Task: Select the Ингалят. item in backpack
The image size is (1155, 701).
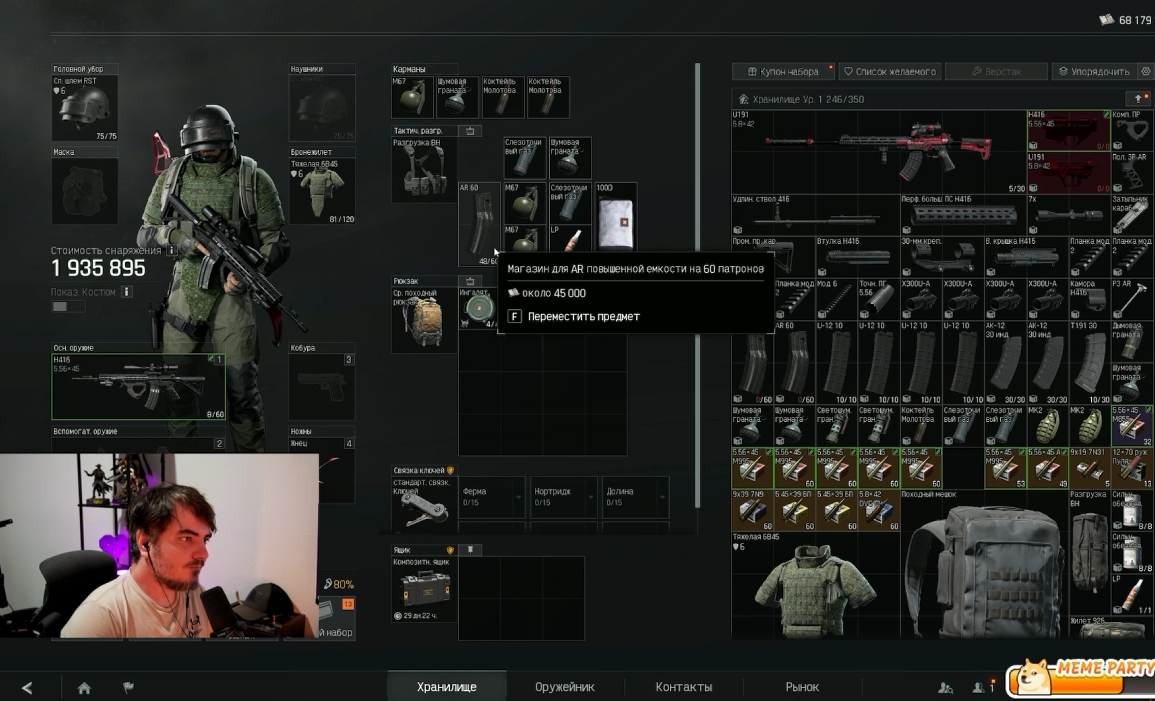Action: (x=479, y=308)
